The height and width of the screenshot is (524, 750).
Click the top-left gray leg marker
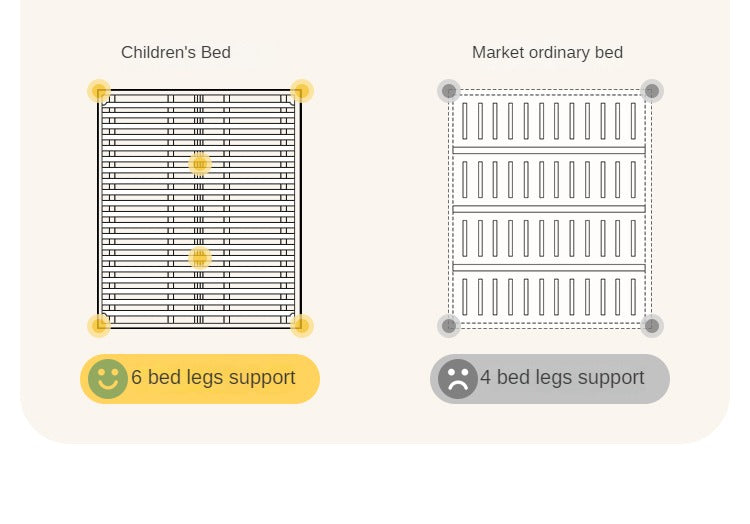pyautogui.click(x=449, y=91)
